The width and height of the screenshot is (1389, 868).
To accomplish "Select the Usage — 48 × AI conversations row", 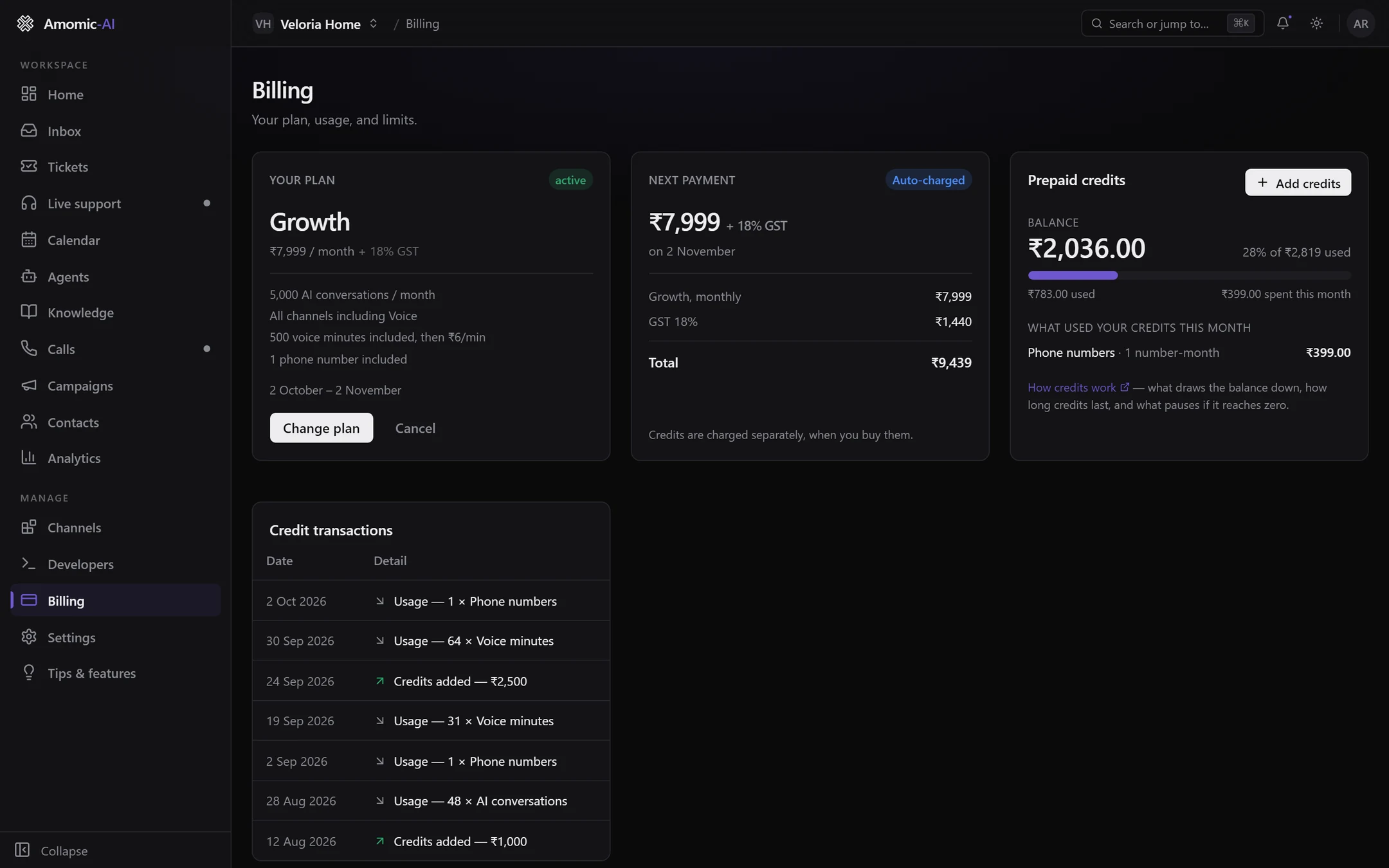I will tap(431, 801).
